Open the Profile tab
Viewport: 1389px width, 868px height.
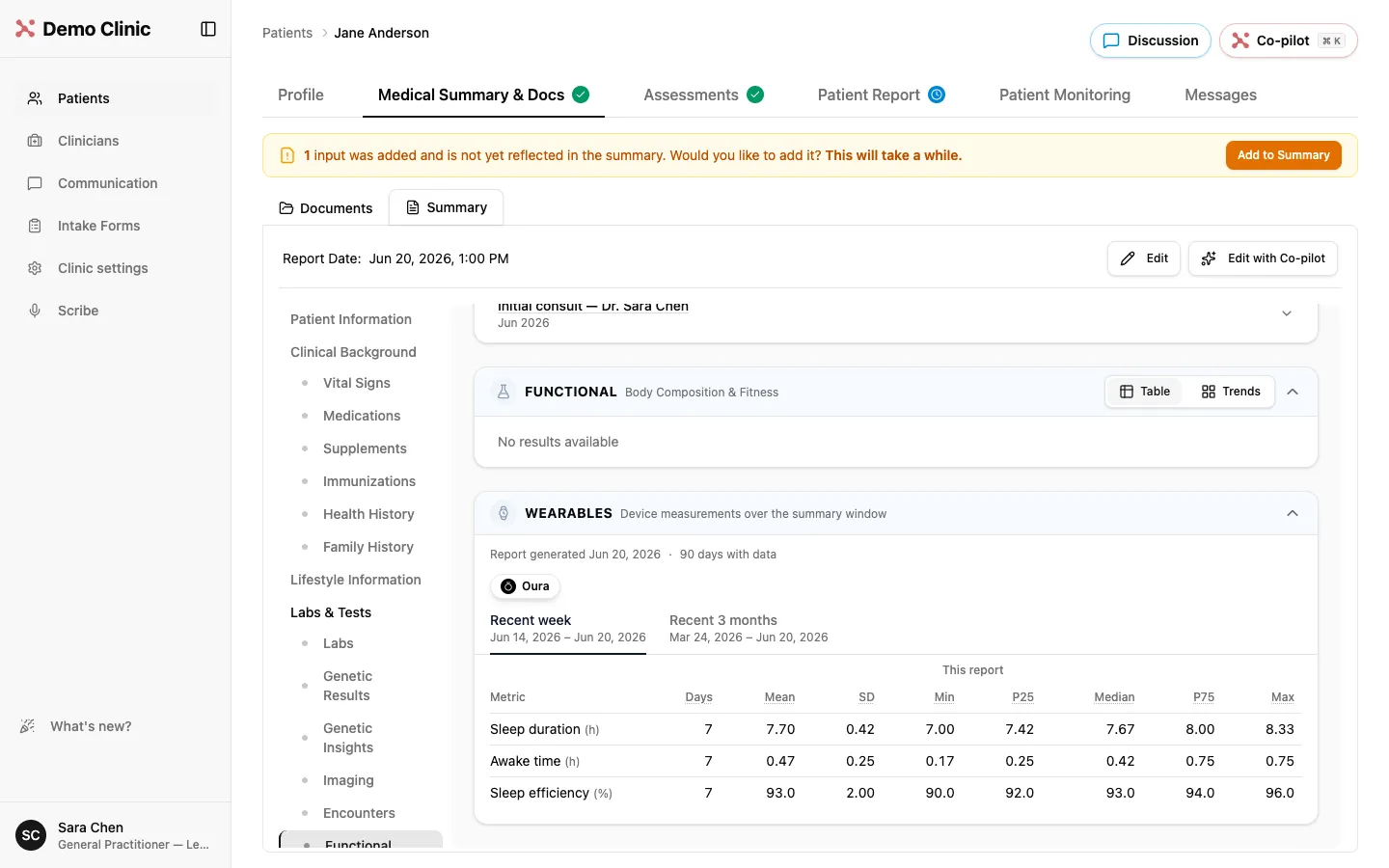(x=301, y=95)
